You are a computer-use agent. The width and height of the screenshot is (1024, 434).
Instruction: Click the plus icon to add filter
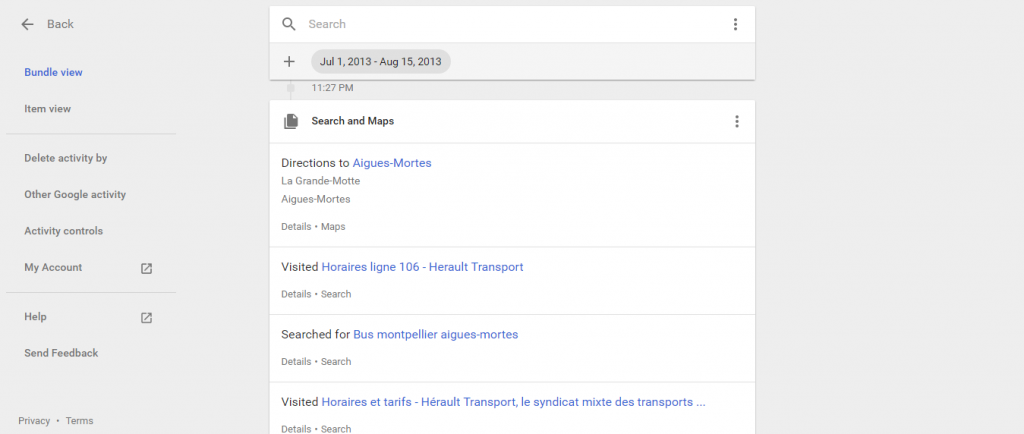(x=289, y=61)
